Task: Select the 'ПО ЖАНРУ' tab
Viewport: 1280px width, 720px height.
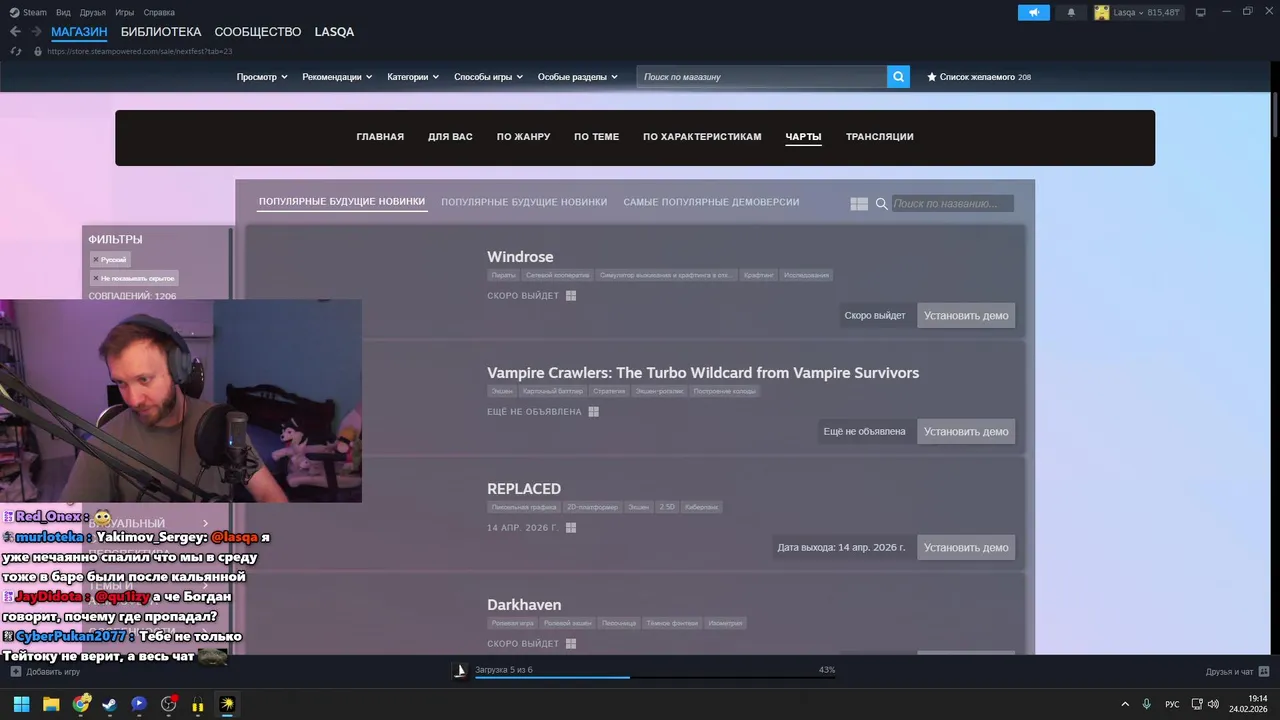Action: point(523,137)
